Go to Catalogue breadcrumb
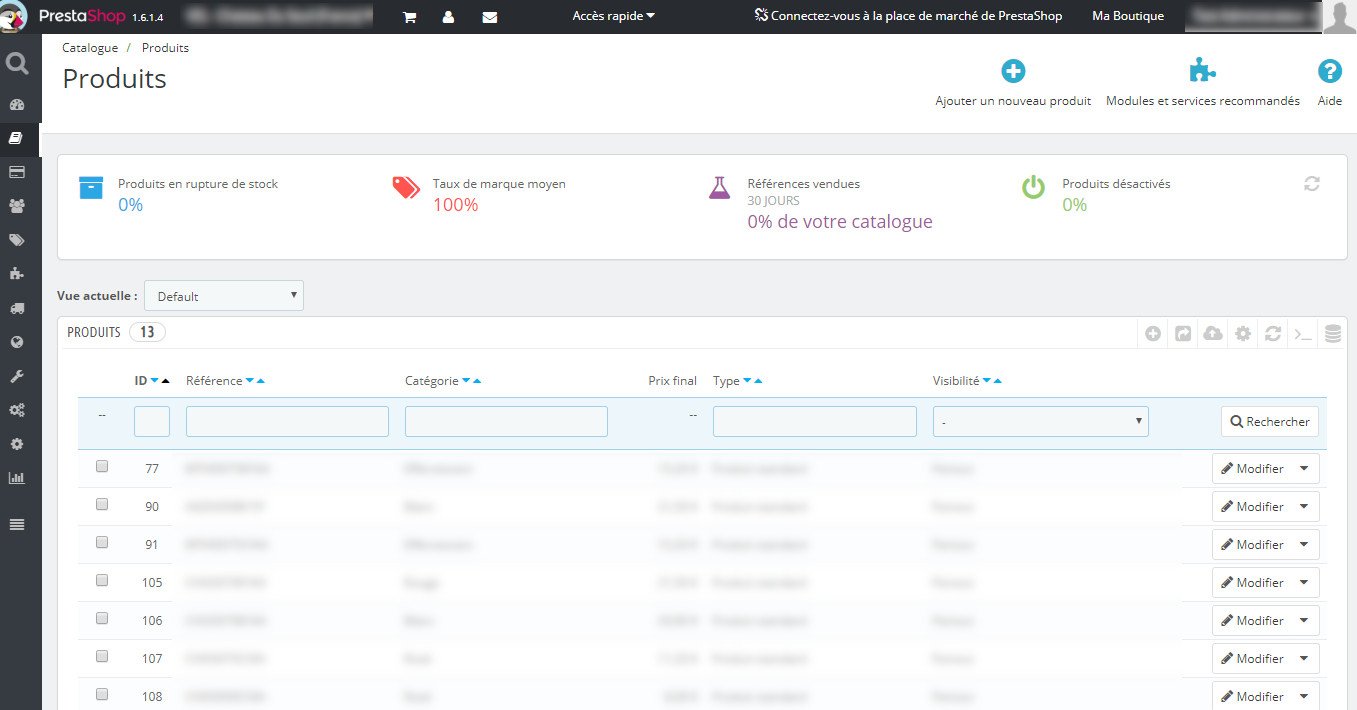The image size is (1357, 710). (90, 48)
